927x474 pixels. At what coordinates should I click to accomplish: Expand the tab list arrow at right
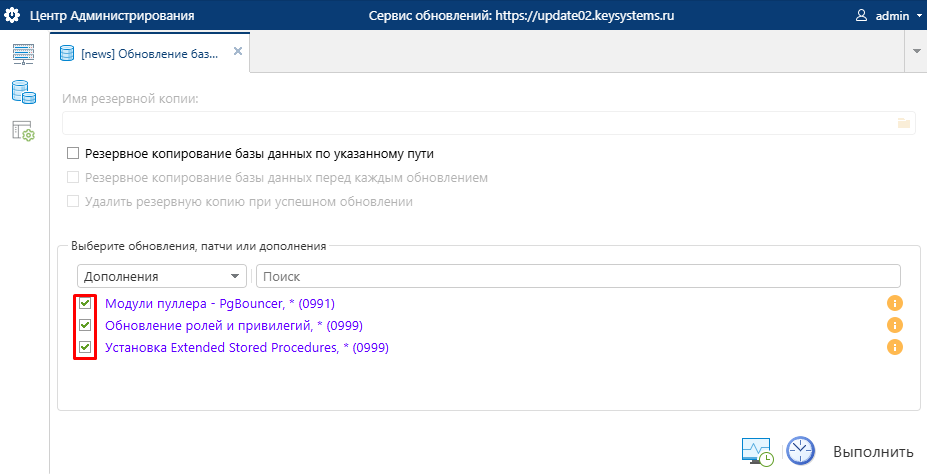click(x=916, y=51)
